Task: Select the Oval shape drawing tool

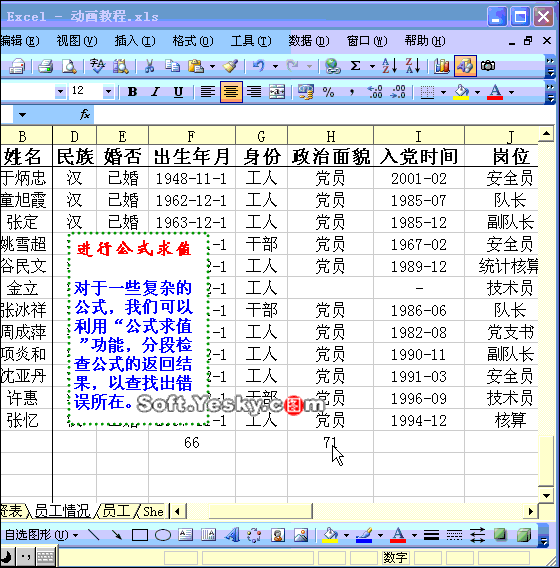Action: [x=163, y=535]
